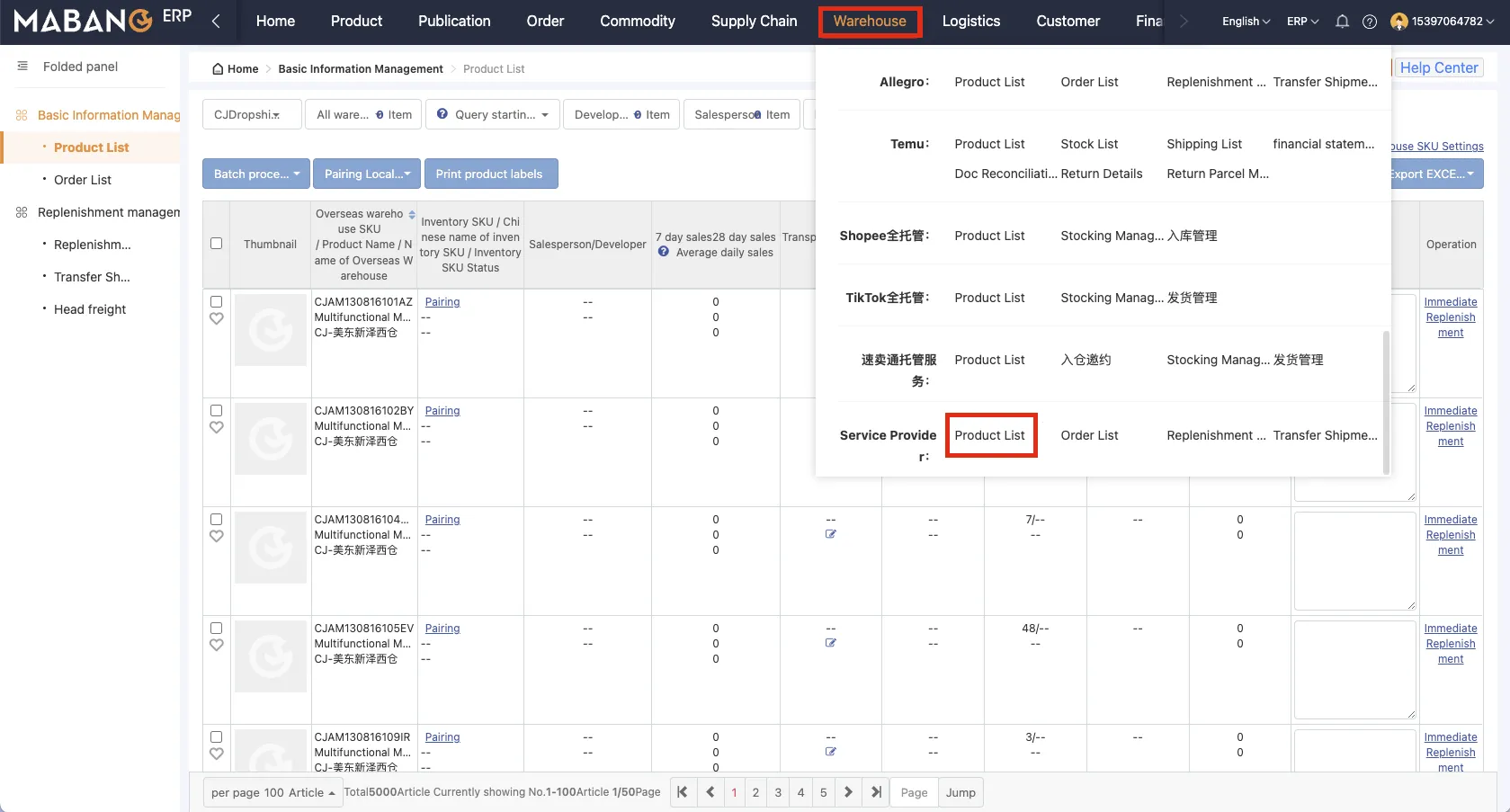
Task: Open the Logistics menu in top bar
Action: tap(970, 22)
